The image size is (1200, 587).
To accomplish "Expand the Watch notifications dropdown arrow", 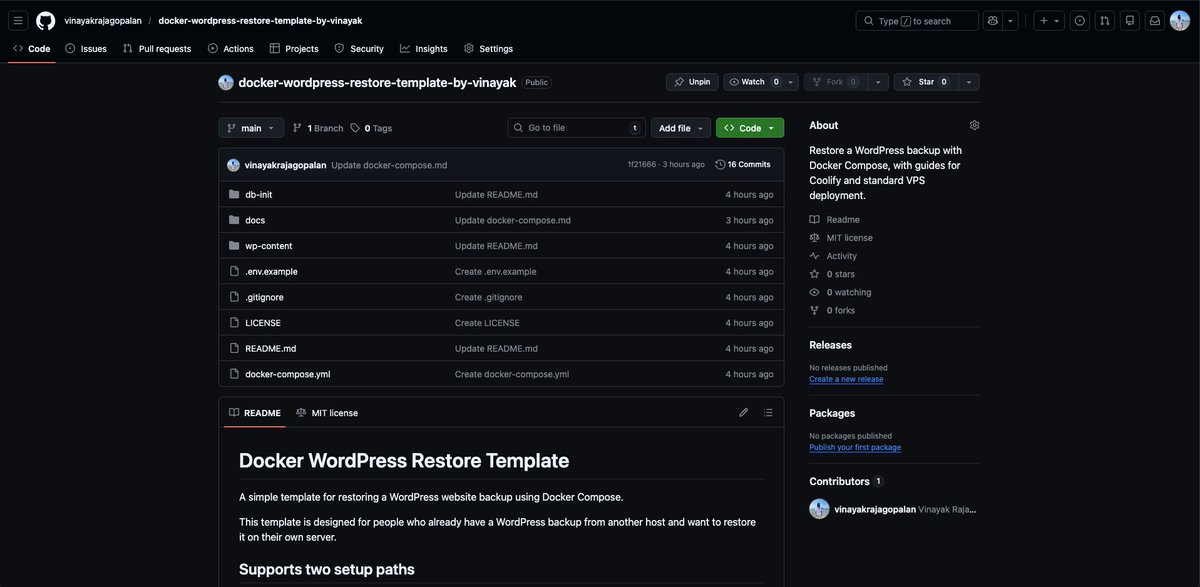I will [791, 82].
